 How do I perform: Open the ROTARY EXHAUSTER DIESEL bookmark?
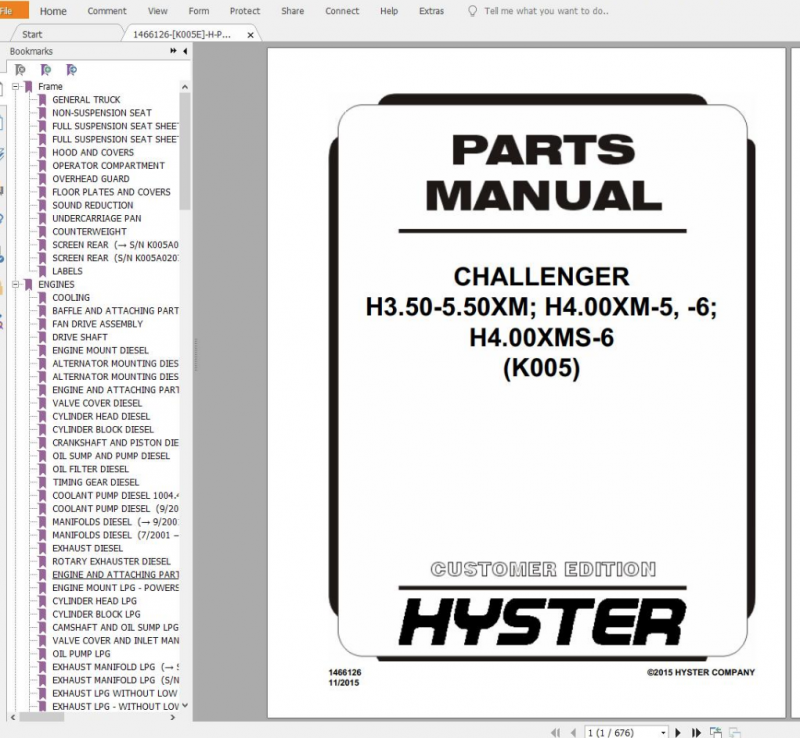(x=111, y=561)
